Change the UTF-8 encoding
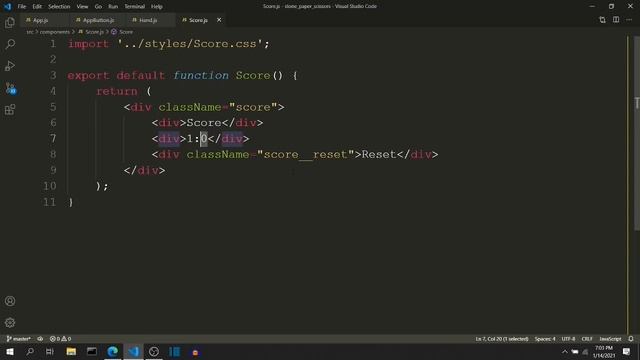The height and width of the screenshot is (360, 640). (568, 339)
